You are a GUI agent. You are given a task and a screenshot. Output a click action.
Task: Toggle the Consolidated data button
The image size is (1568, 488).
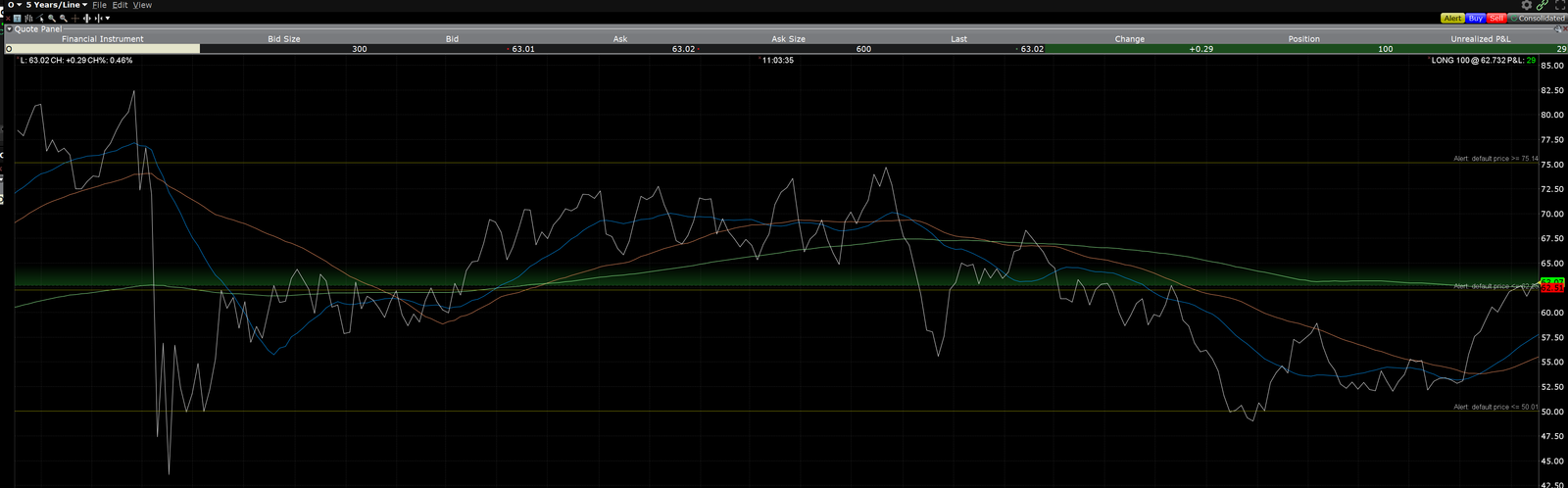click(1538, 18)
